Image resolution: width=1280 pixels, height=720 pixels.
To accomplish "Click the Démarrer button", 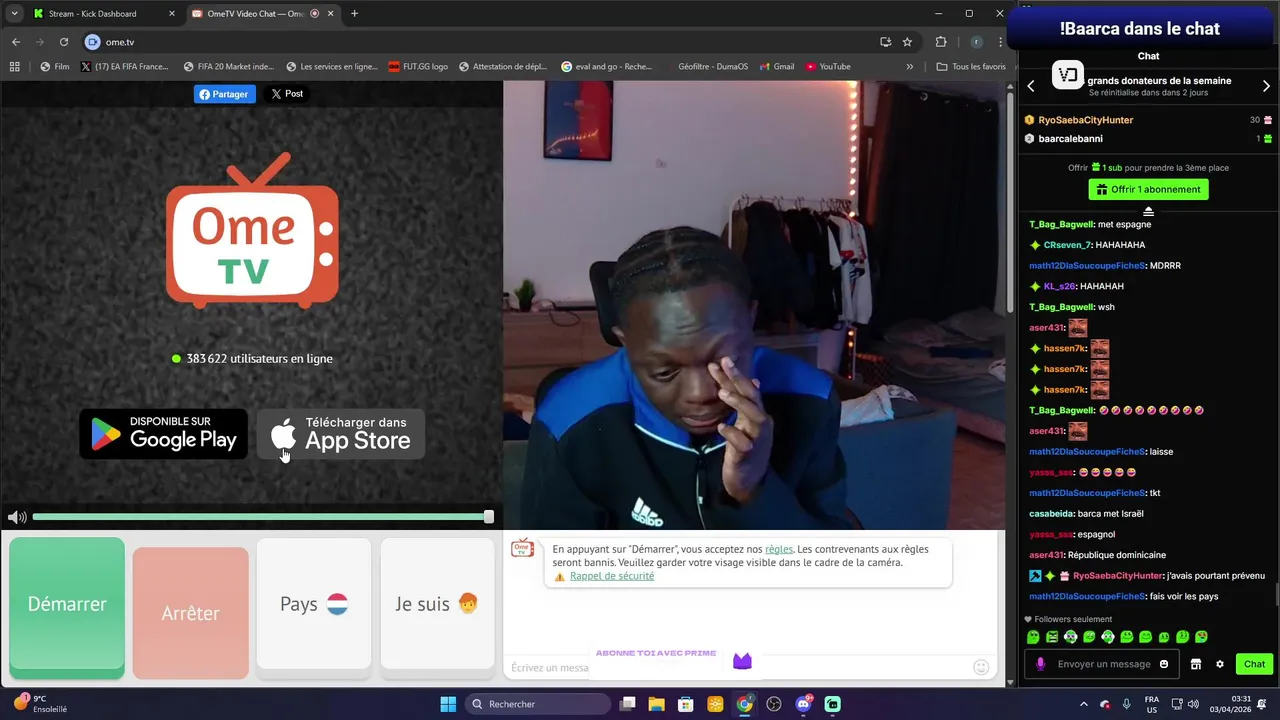I will [67, 605].
